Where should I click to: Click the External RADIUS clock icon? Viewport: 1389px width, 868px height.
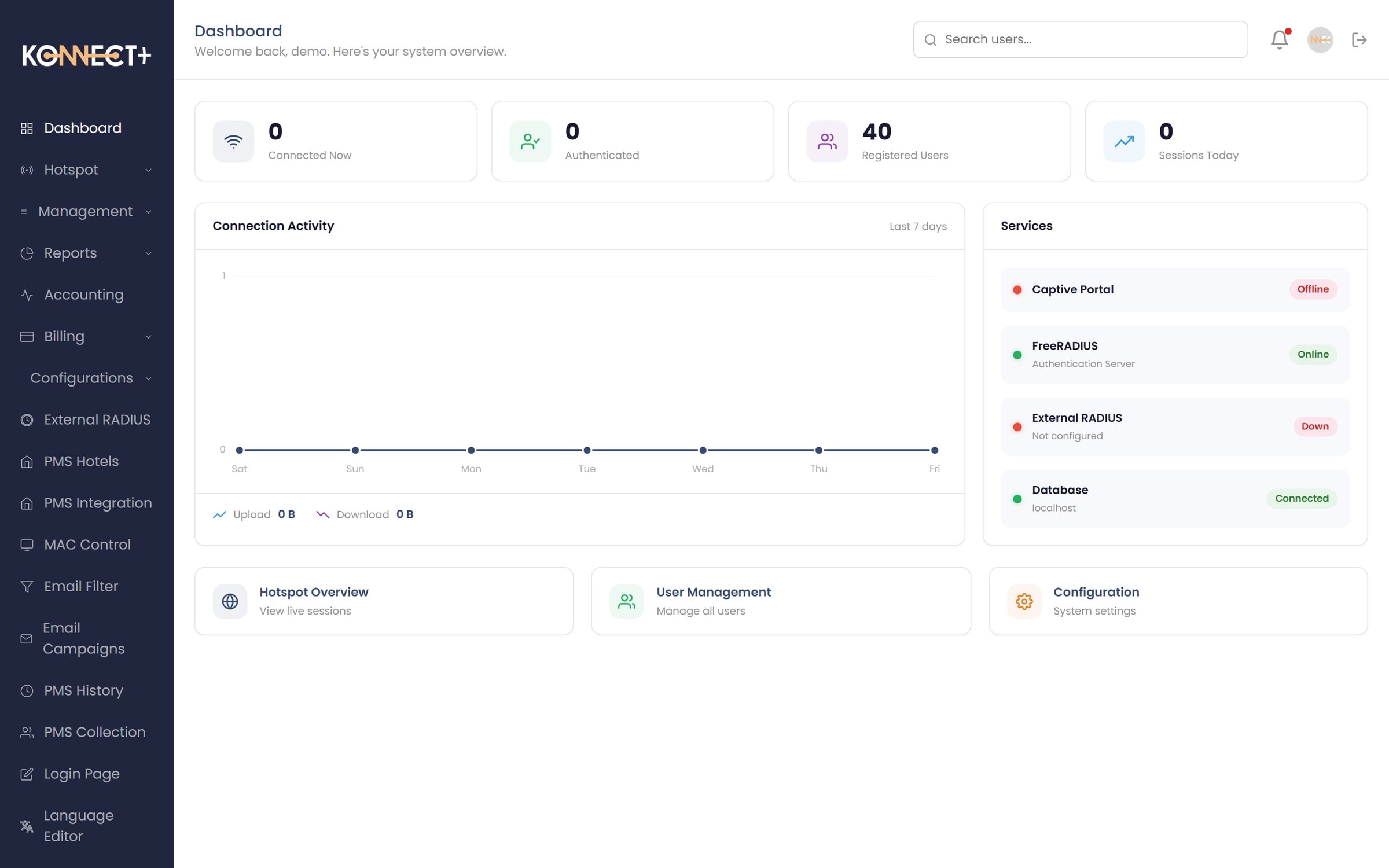(27, 420)
